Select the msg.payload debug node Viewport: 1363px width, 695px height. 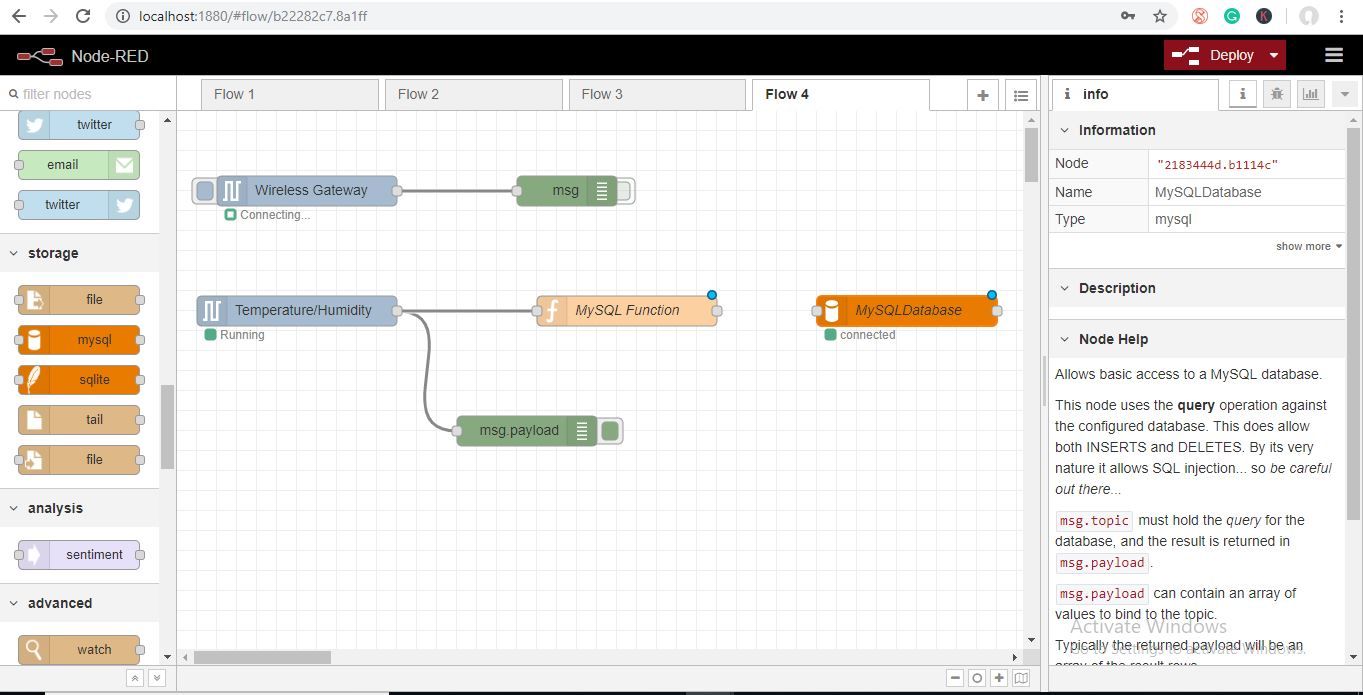(x=527, y=431)
